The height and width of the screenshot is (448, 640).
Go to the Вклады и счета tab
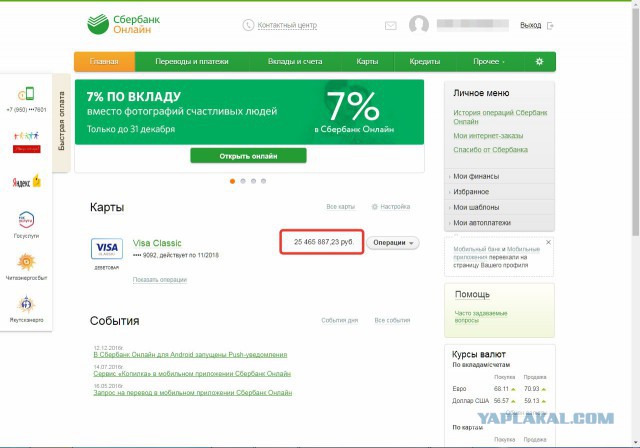pyautogui.click(x=295, y=62)
